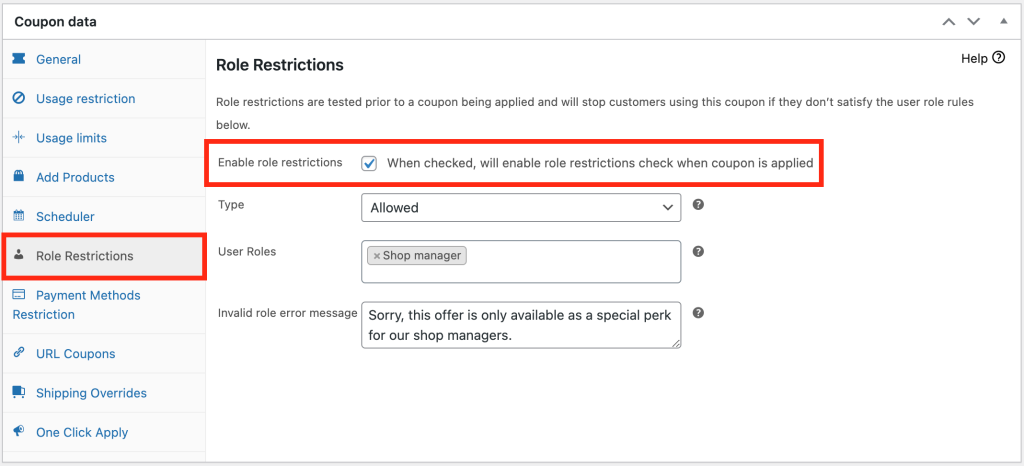Collapse the Coupon data panel with triangle toggle
This screenshot has height=466, width=1024.
(1004, 22)
